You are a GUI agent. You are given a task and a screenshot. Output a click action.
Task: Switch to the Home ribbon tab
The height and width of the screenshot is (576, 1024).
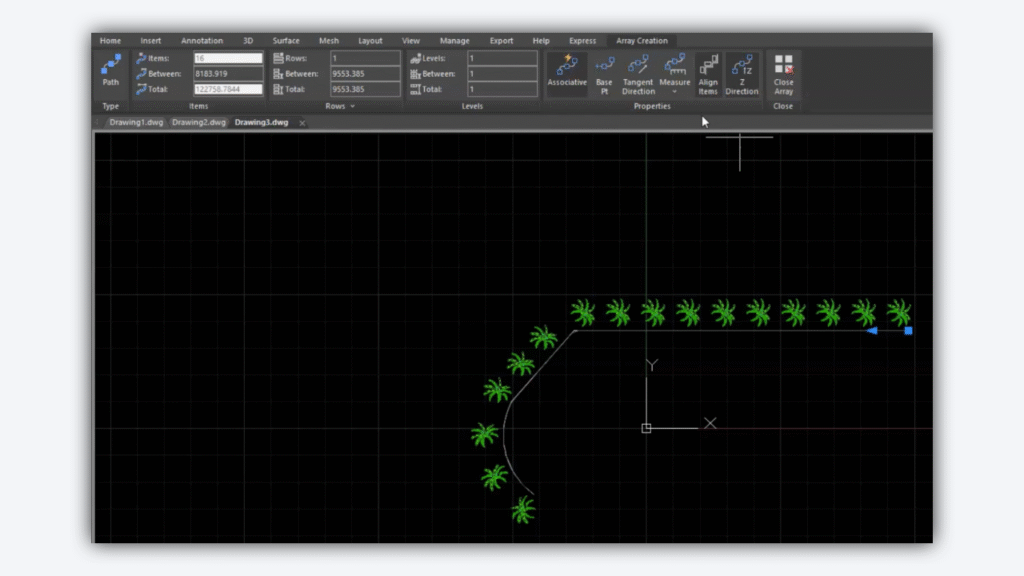tap(110, 41)
